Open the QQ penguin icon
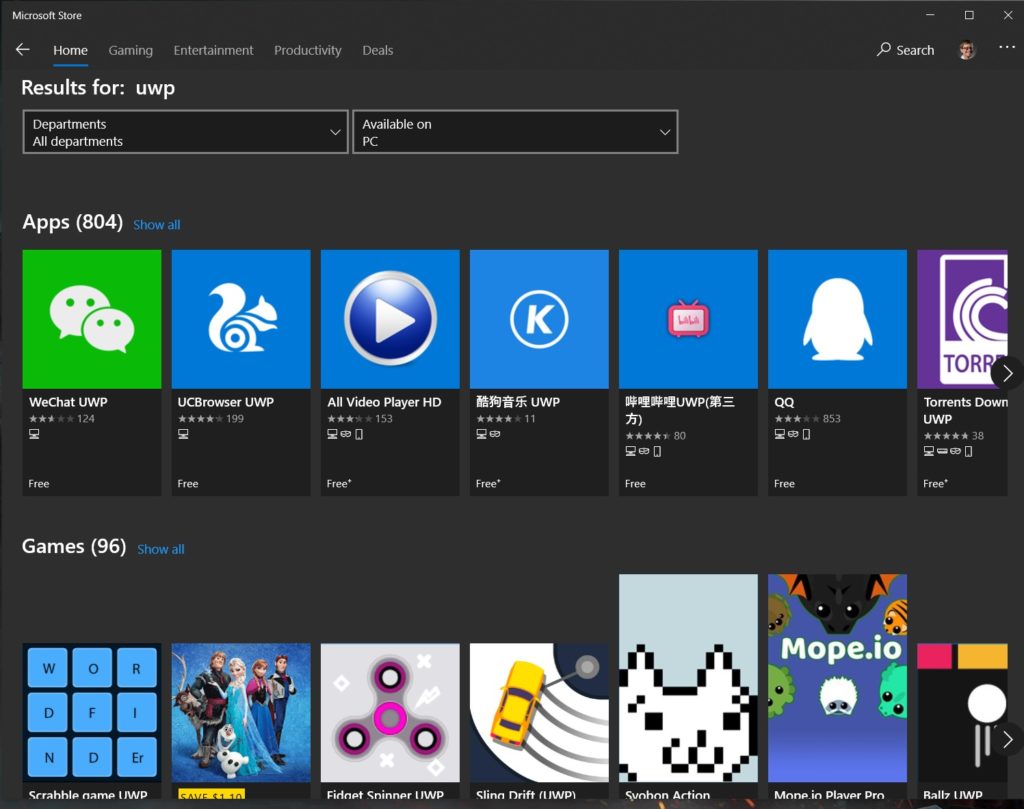This screenshot has height=809, width=1024. point(837,319)
